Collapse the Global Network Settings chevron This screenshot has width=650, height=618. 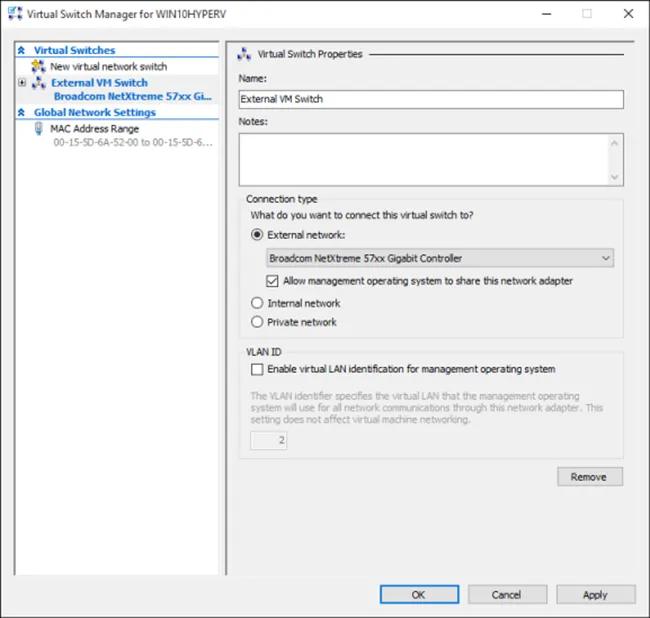tap(21, 113)
